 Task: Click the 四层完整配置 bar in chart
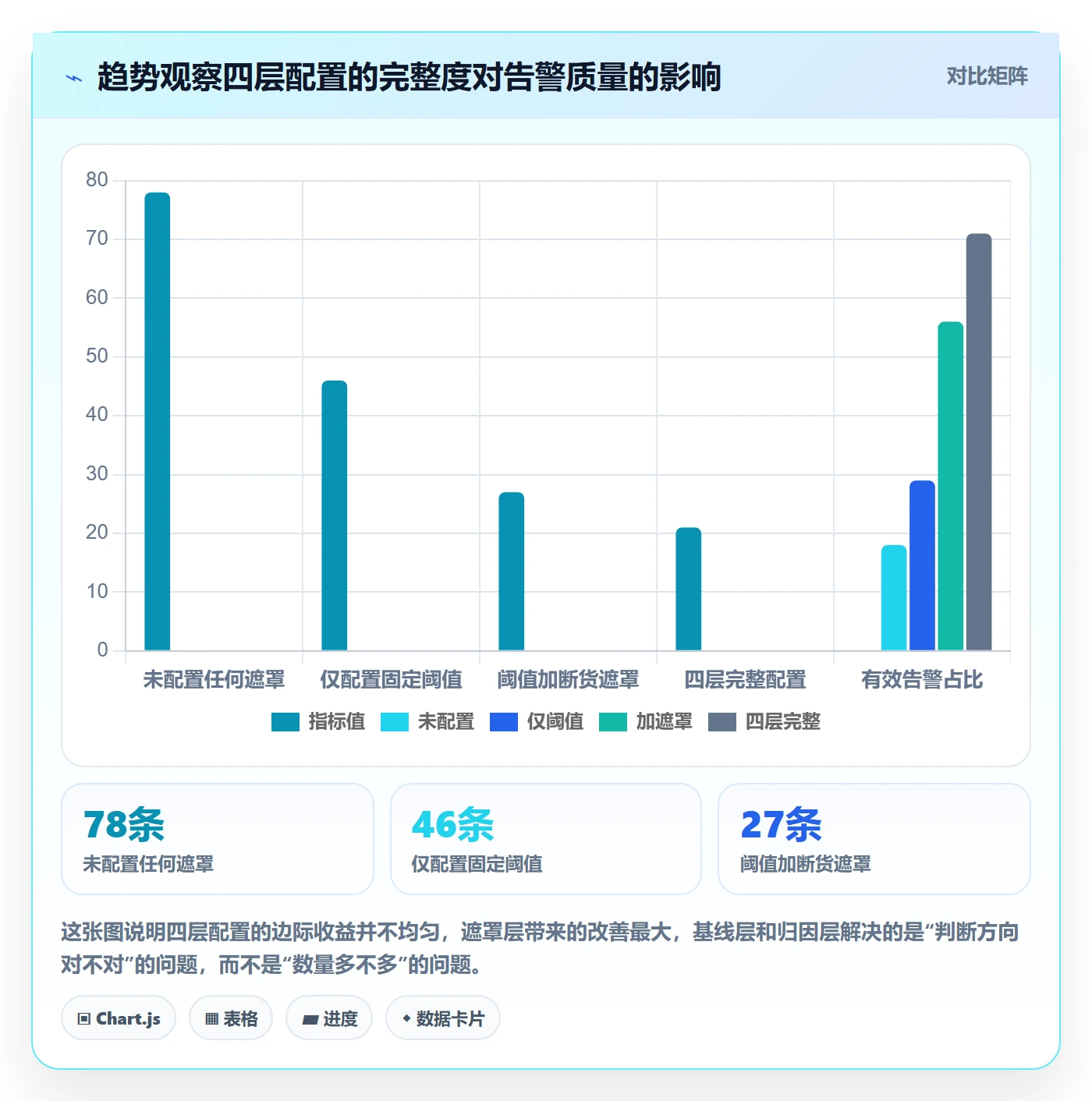pyautogui.click(x=689, y=589)
